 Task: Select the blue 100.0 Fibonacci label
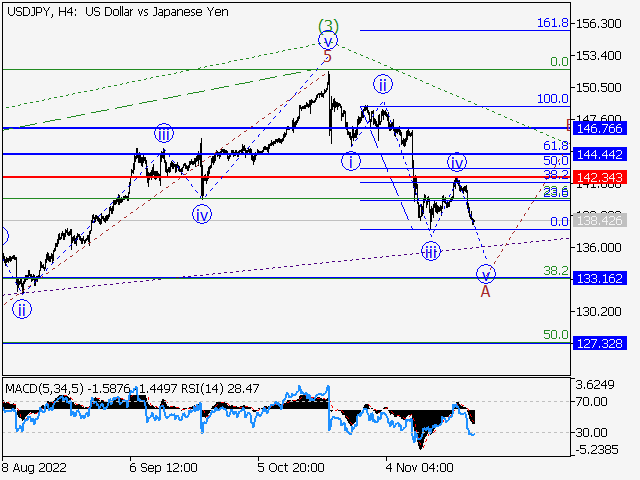pos(553,98)
